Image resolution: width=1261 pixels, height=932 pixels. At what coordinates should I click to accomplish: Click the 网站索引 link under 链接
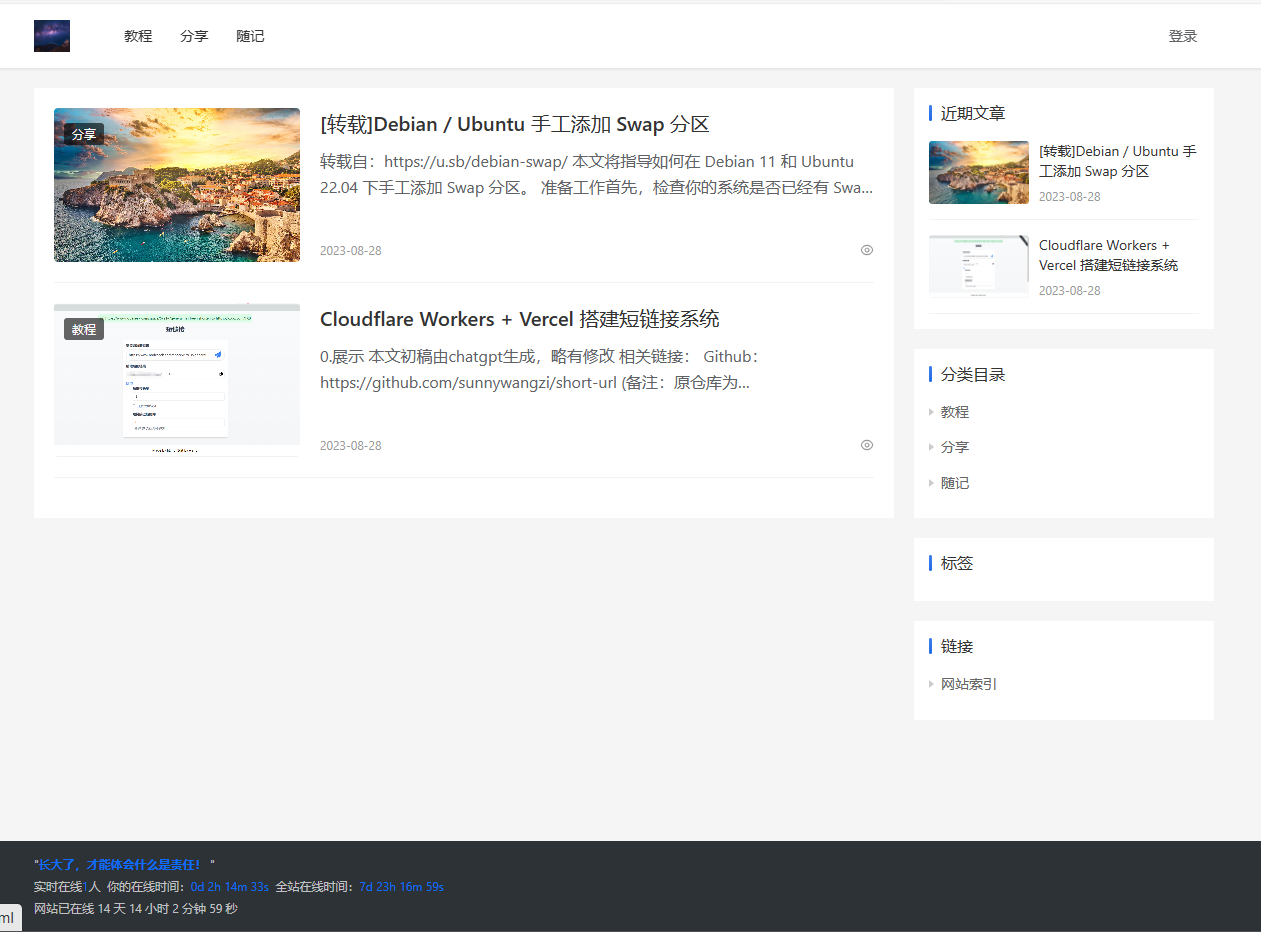click(x=969, y=684)
